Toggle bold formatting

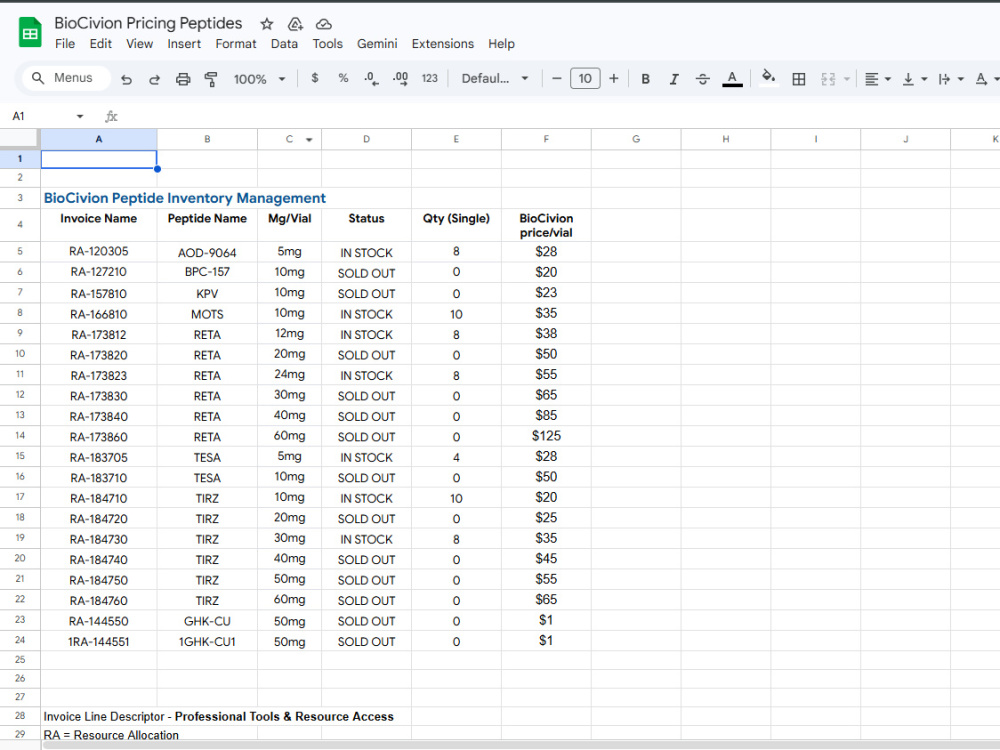click(645, 79)
